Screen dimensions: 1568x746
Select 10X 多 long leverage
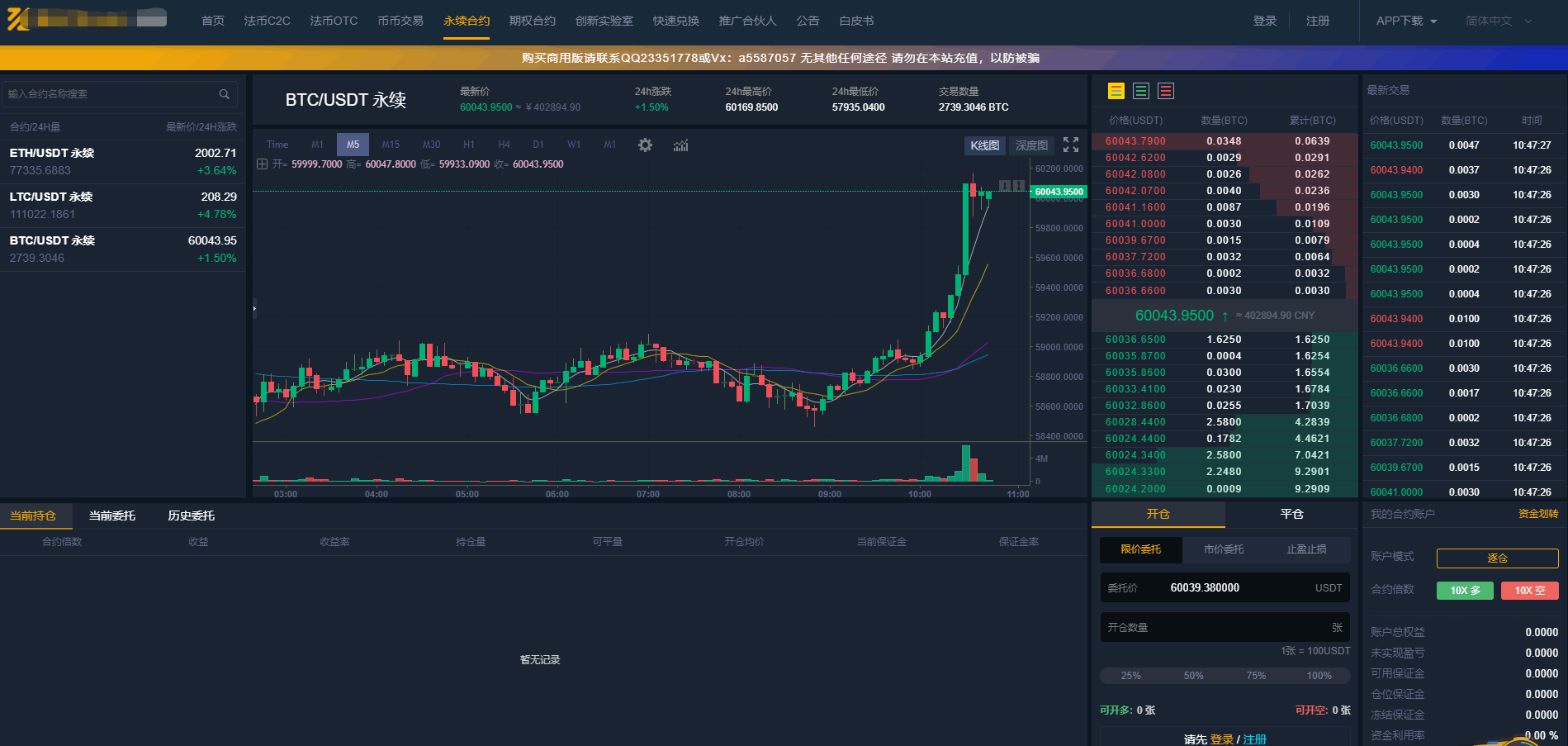click(1465, 591)
